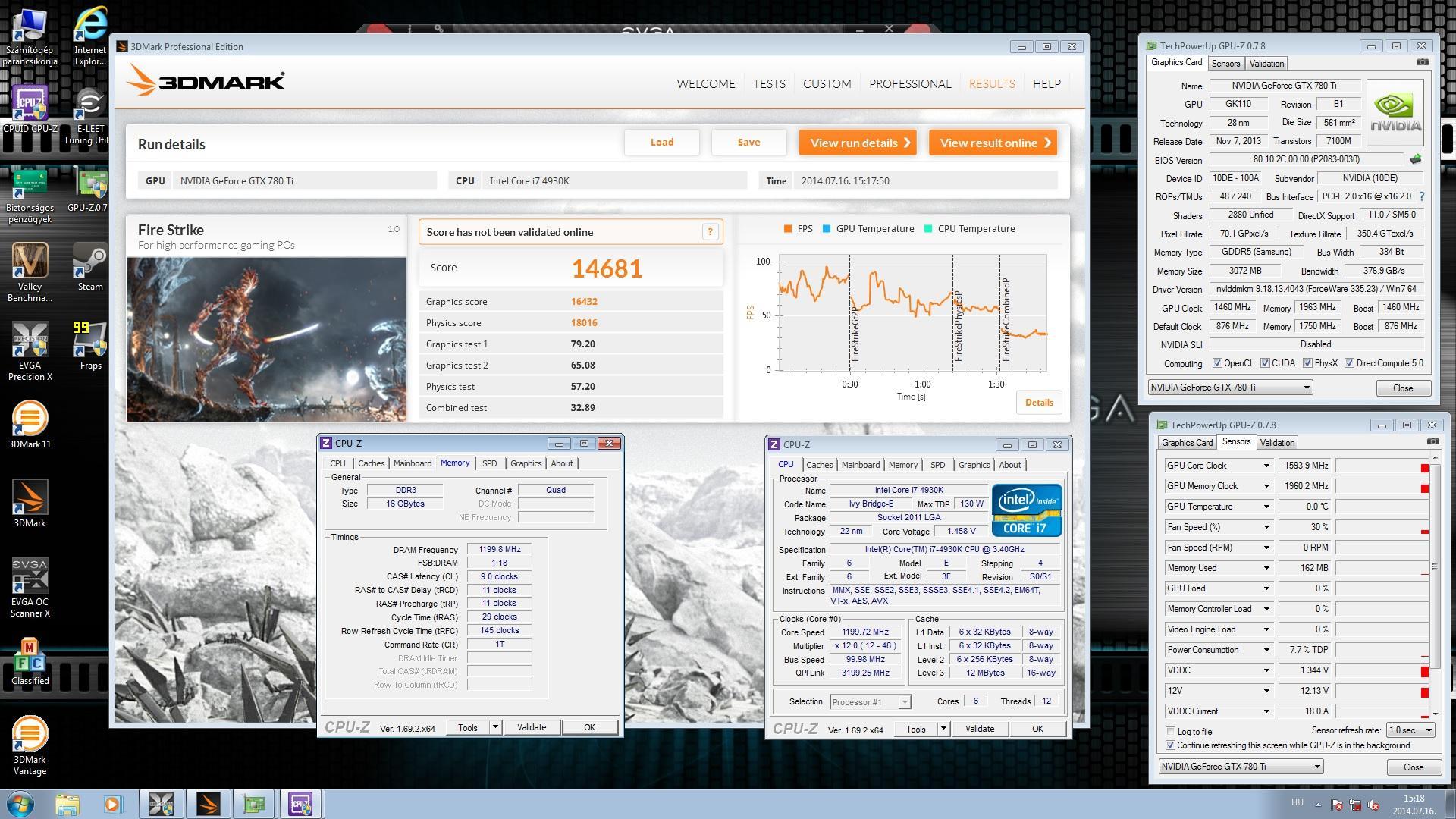Open Biztonságos pénzügyek desktop icon

click(x=30, y=196)
